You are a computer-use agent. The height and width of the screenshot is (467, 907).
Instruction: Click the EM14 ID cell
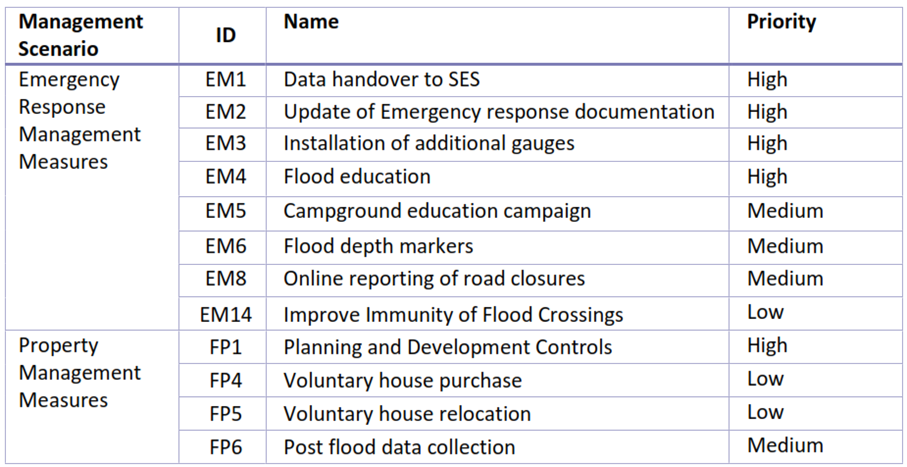click(x=225, y=314)
